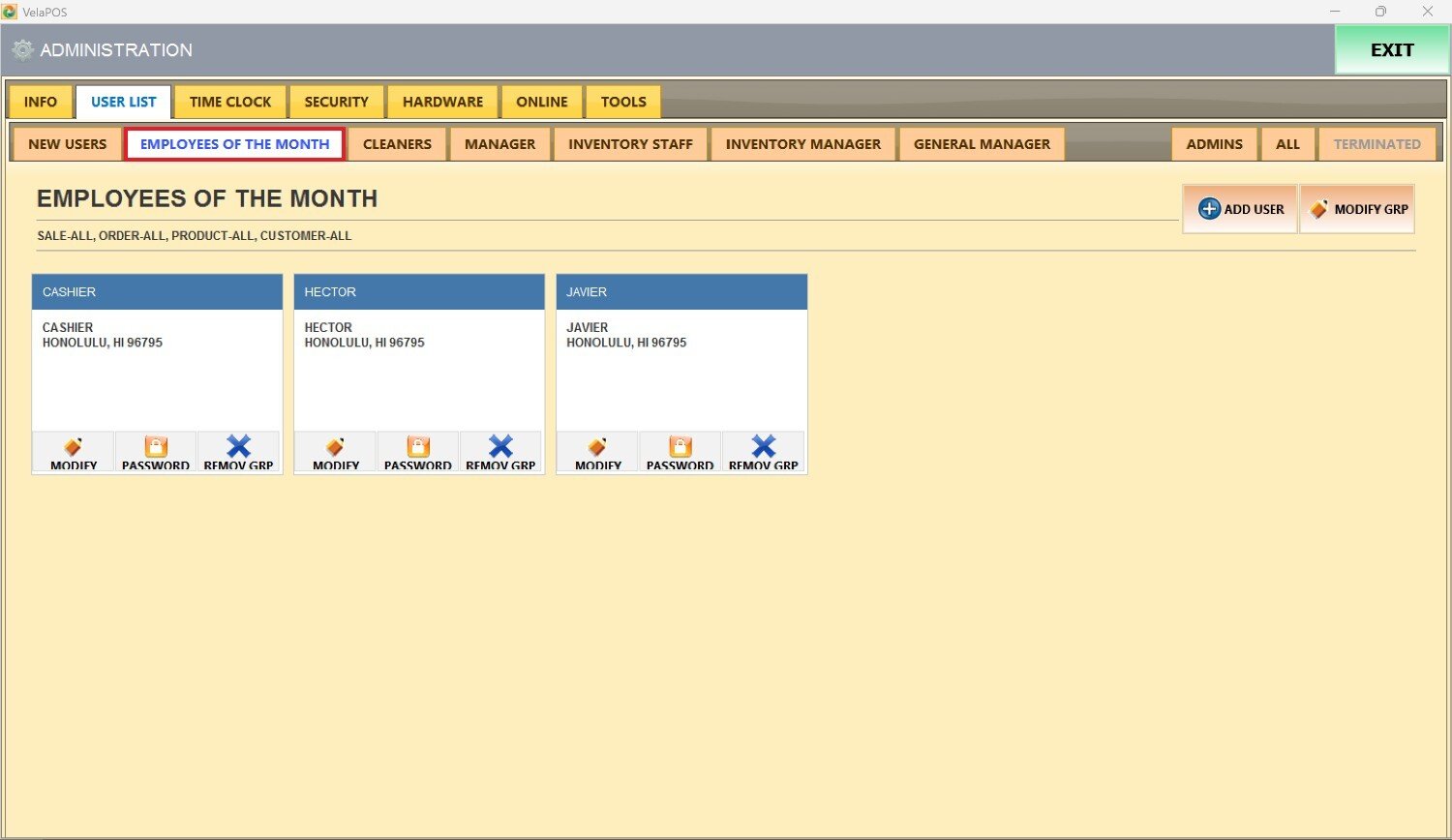
Task: View the Terminated users tab
Action: (x=1376, y=144)
